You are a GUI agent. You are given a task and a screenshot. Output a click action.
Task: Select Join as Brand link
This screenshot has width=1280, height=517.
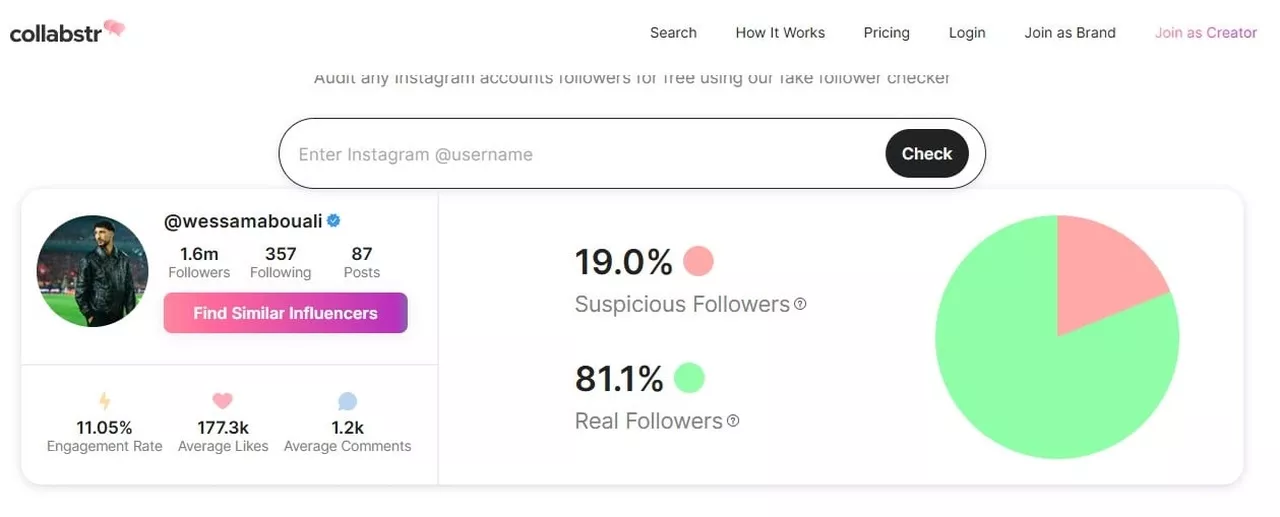tap(1069, 33)
